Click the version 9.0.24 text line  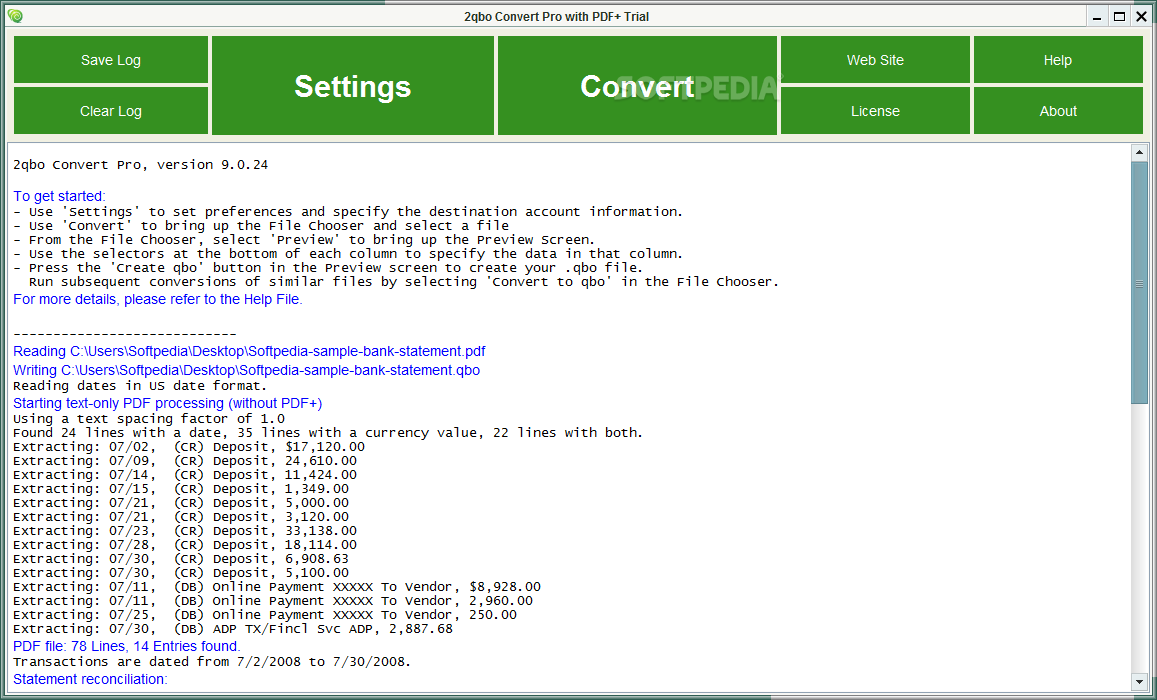(x=140, y=165)
